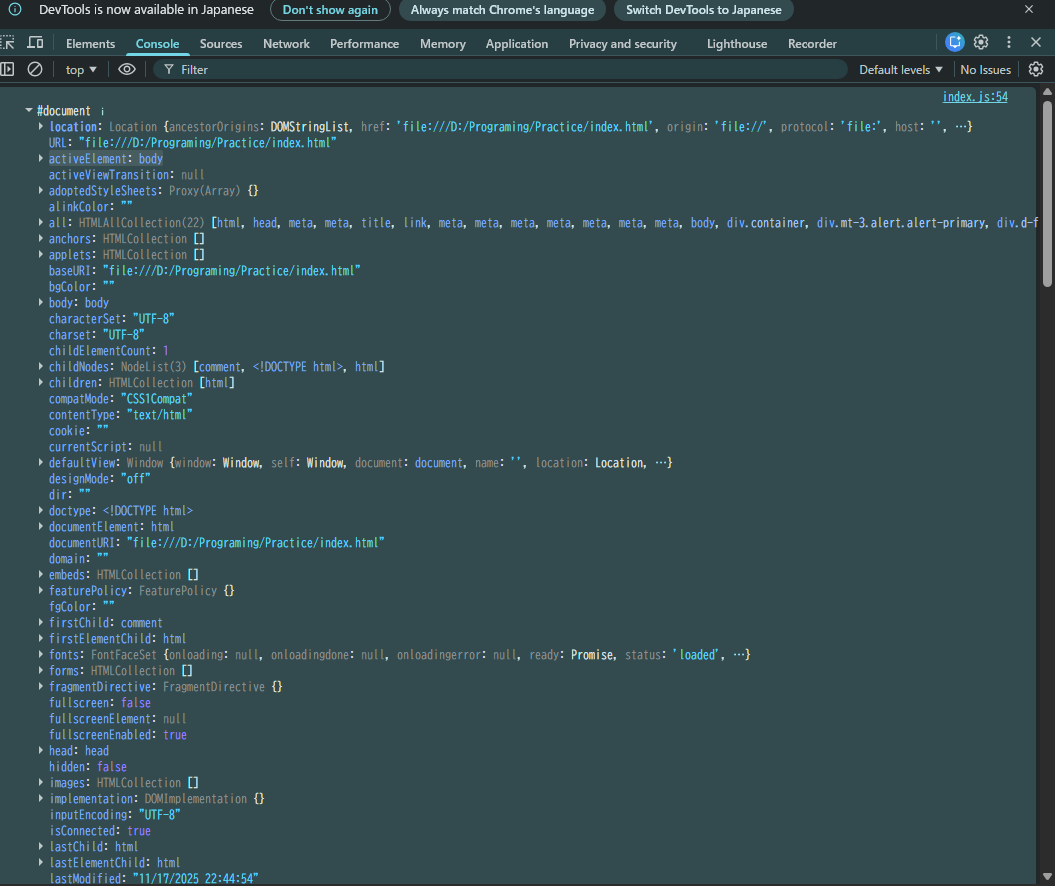The height and width of the screenshot is (886, 1055).
Task: Expand the images HTMLCollection property
Action: [41, 782]
